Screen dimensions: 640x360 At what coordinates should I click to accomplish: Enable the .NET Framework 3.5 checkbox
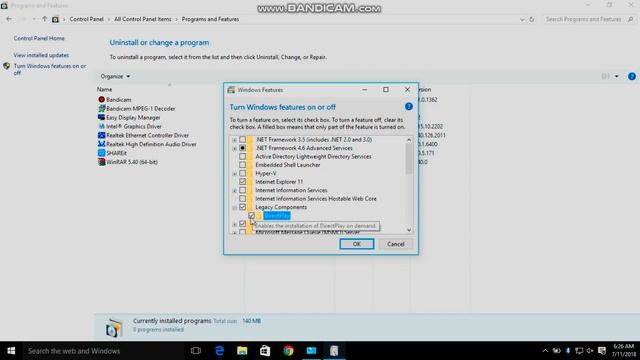[242, 140]
